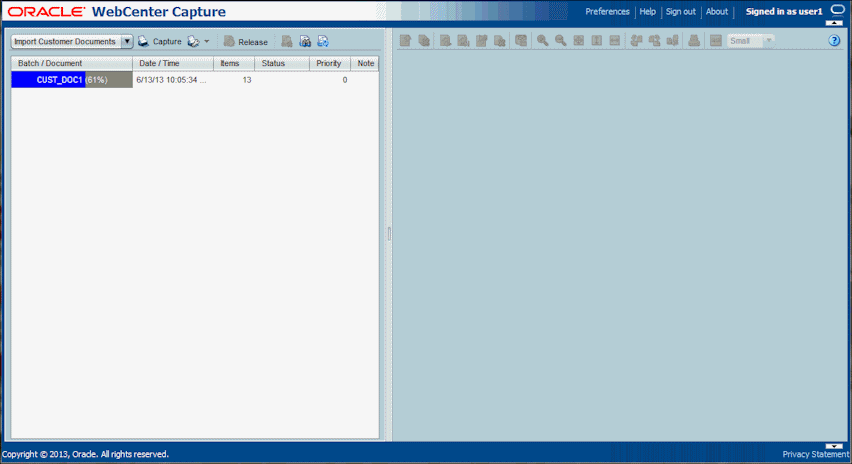Image resolution: width=852 pixels, height=464 pixels.
Task: Click the Signed in as user1 text
Action: 784,11
